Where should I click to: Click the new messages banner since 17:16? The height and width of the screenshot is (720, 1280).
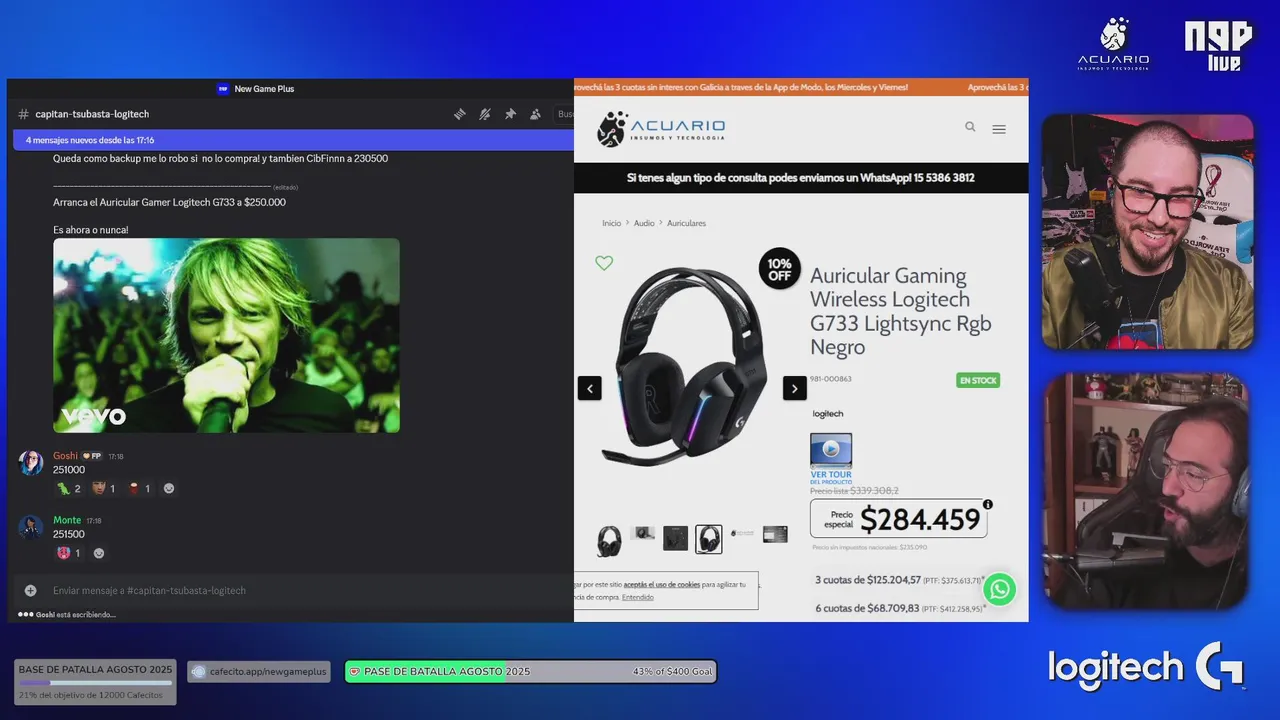pos(293,140)
